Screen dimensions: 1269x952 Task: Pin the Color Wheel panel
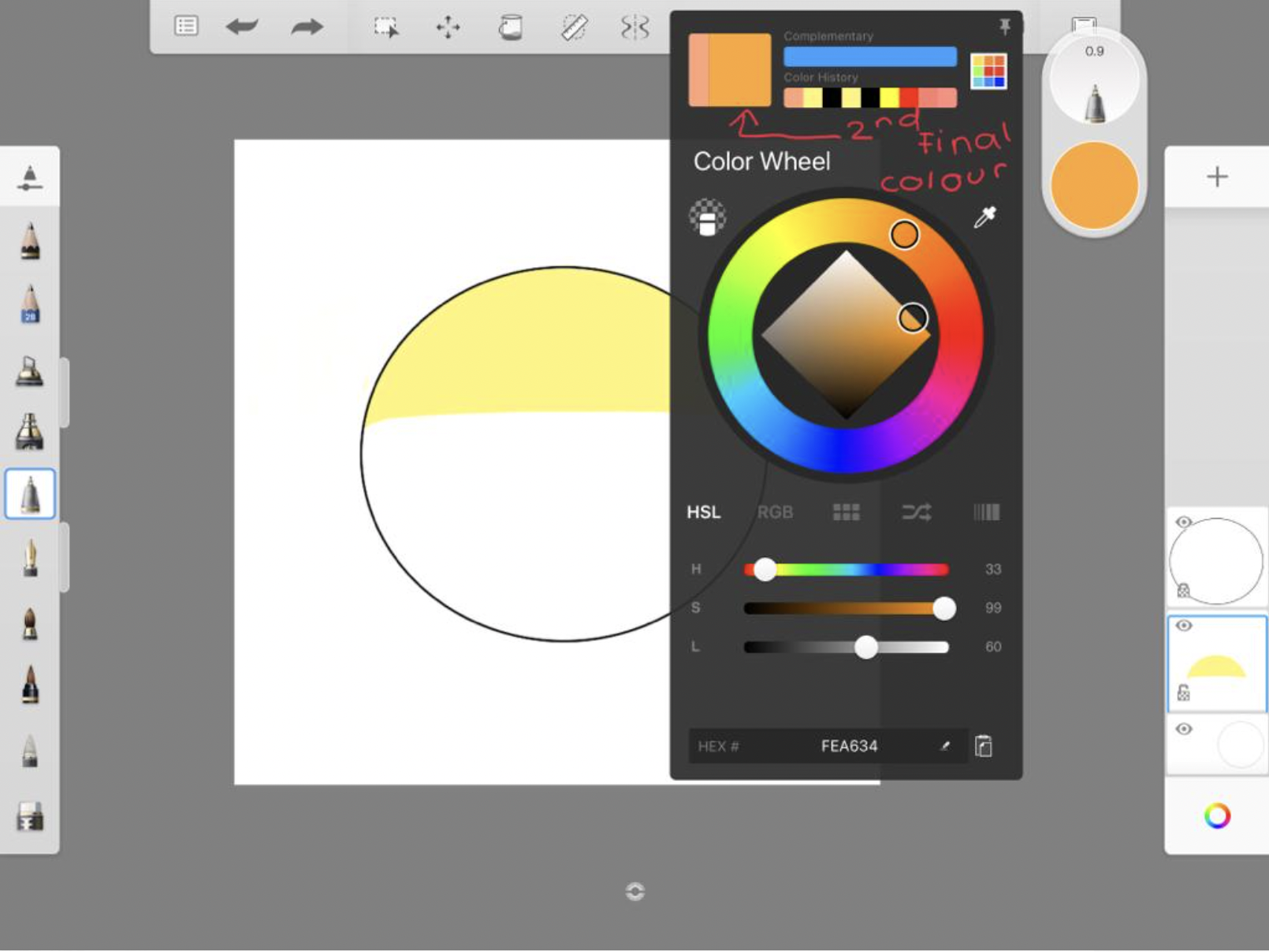(x=1005, y=27)
